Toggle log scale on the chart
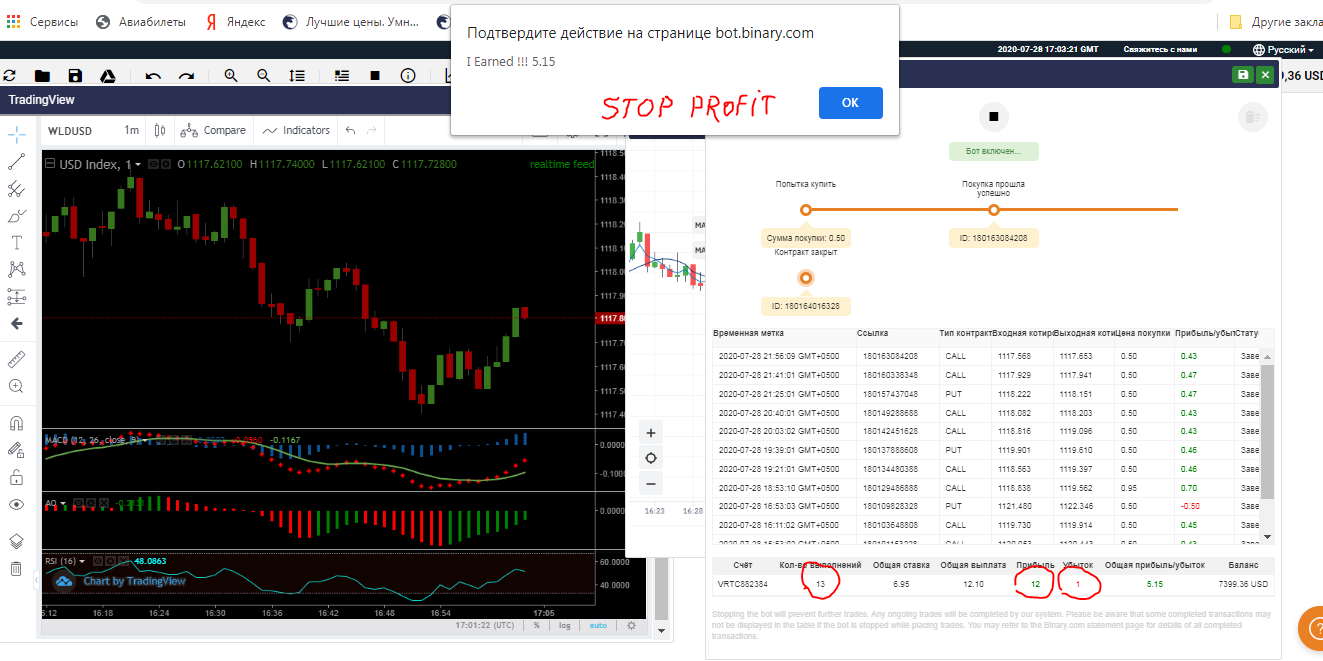1323x661 pixels. tap(565, 626)
